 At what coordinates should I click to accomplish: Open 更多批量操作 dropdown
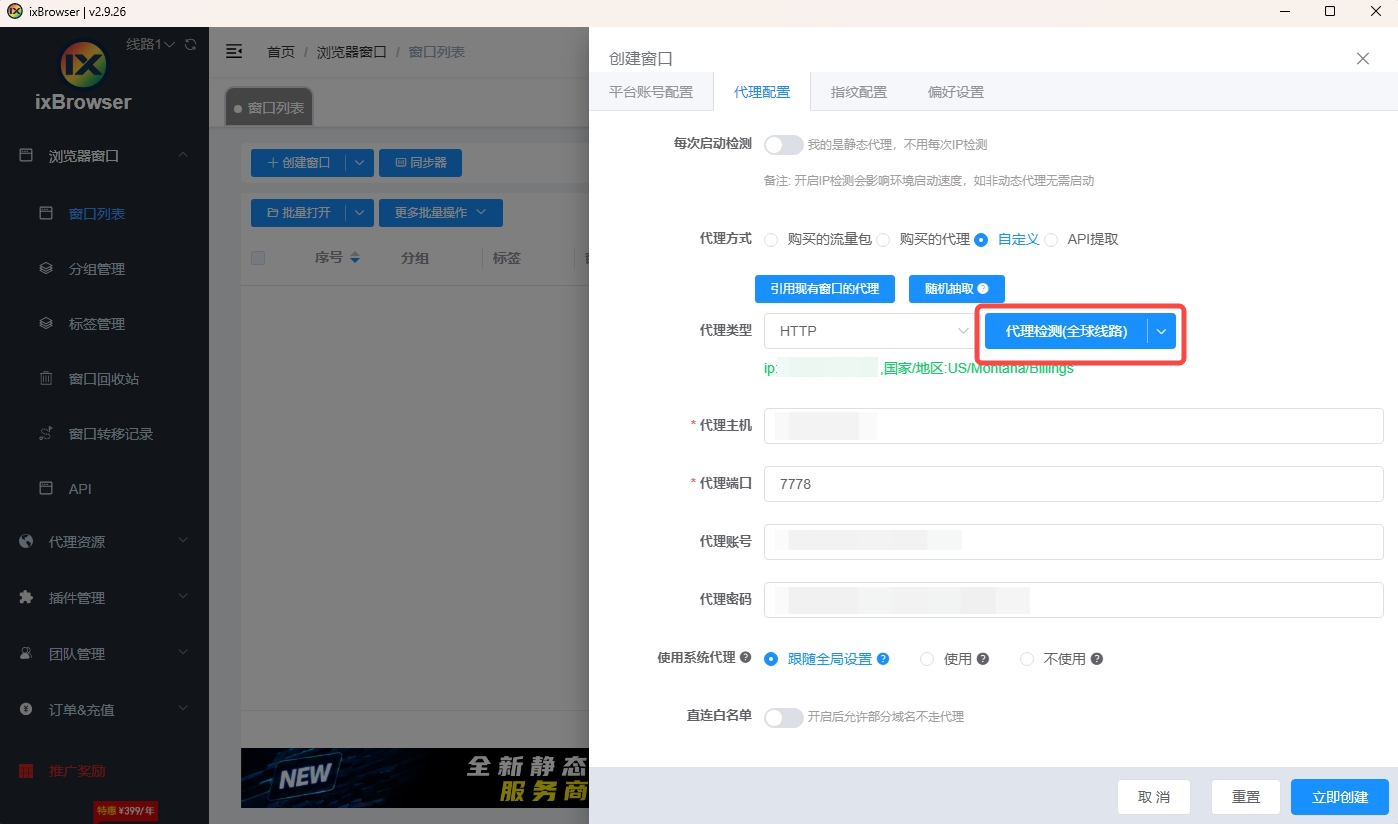coord(441,213)
